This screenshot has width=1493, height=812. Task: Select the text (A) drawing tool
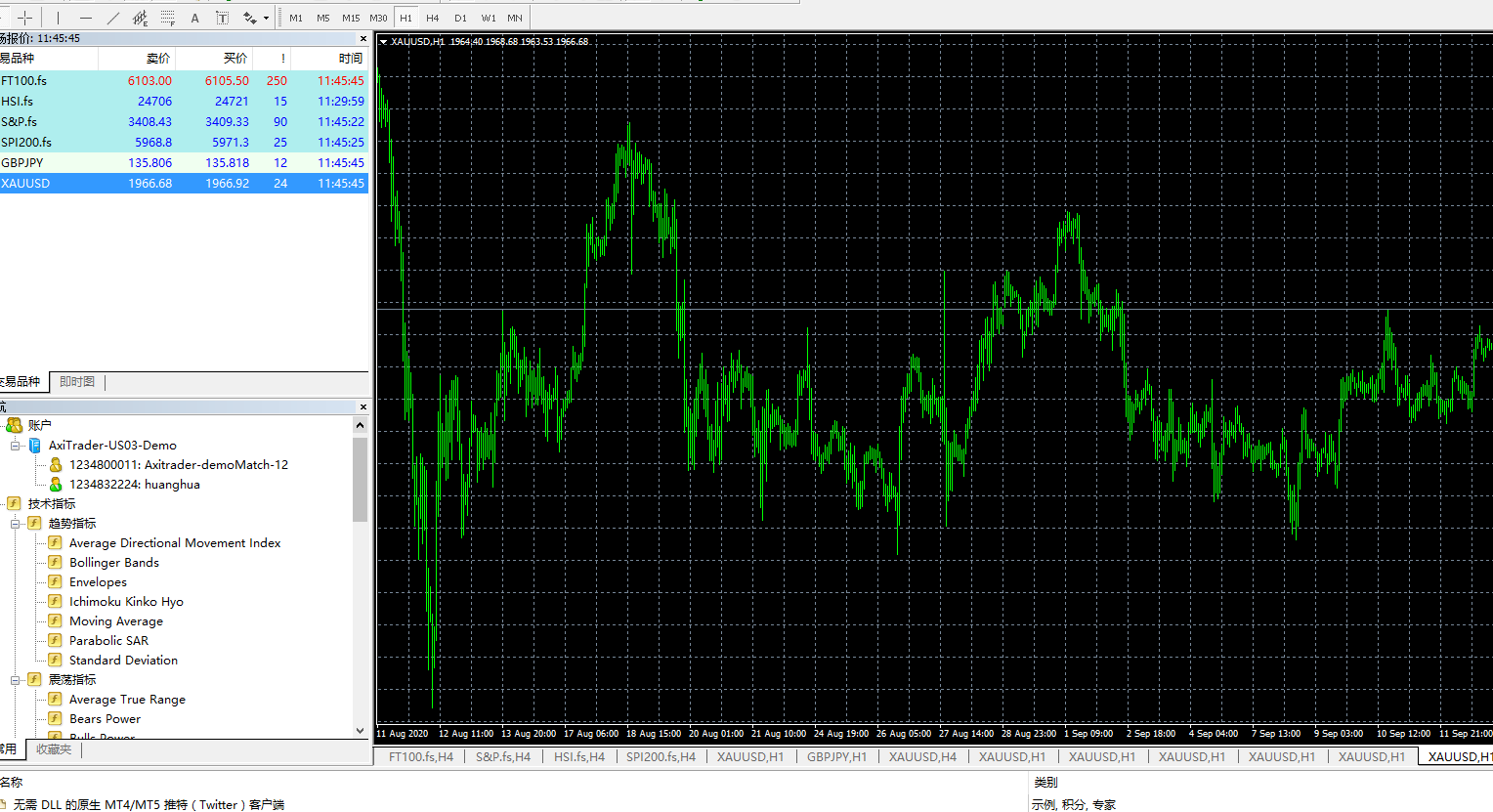[195, 18]
